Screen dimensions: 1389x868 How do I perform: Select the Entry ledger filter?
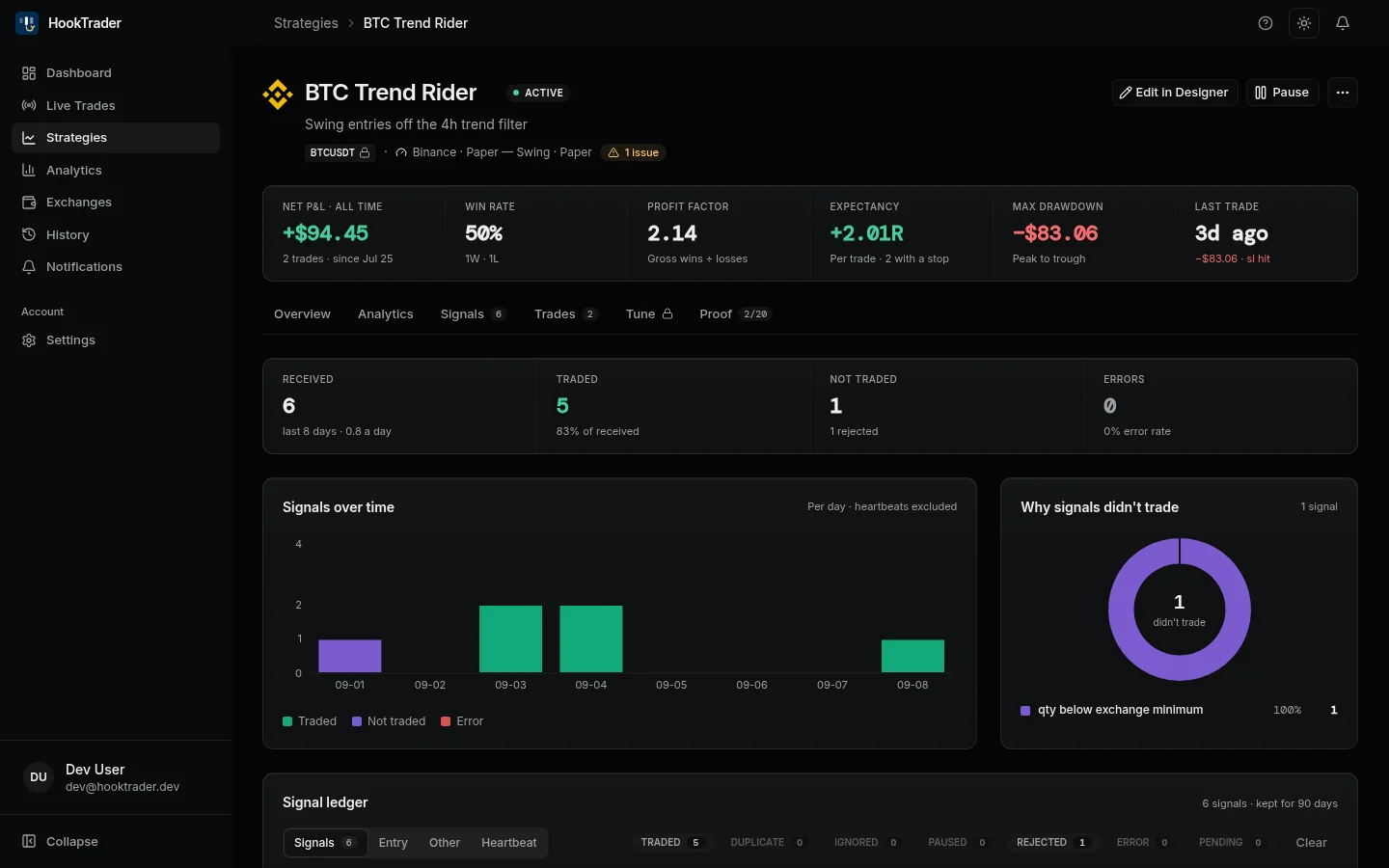click(393, 843)
